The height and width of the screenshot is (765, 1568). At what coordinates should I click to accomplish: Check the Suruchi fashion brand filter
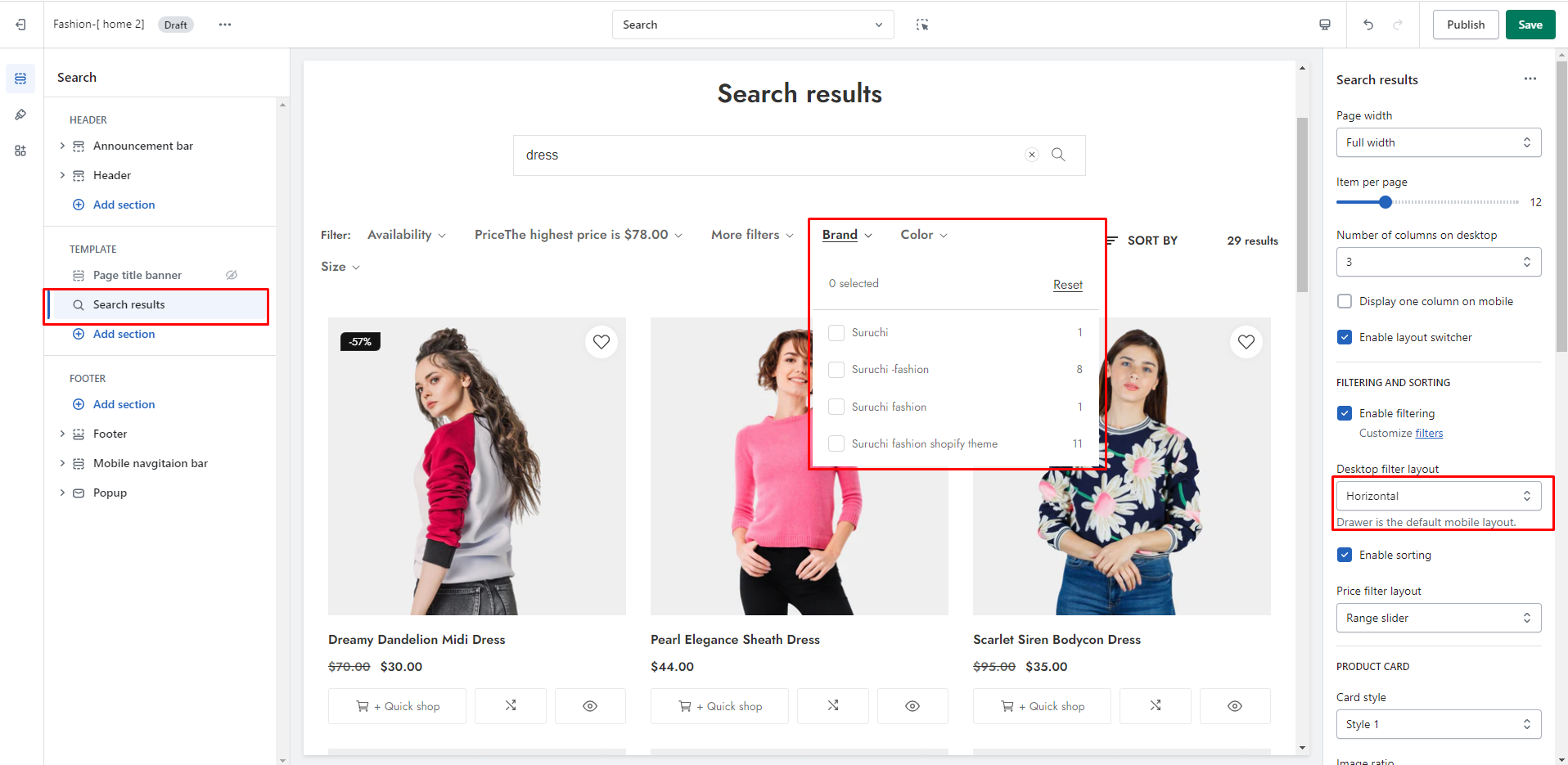point(836,407)
